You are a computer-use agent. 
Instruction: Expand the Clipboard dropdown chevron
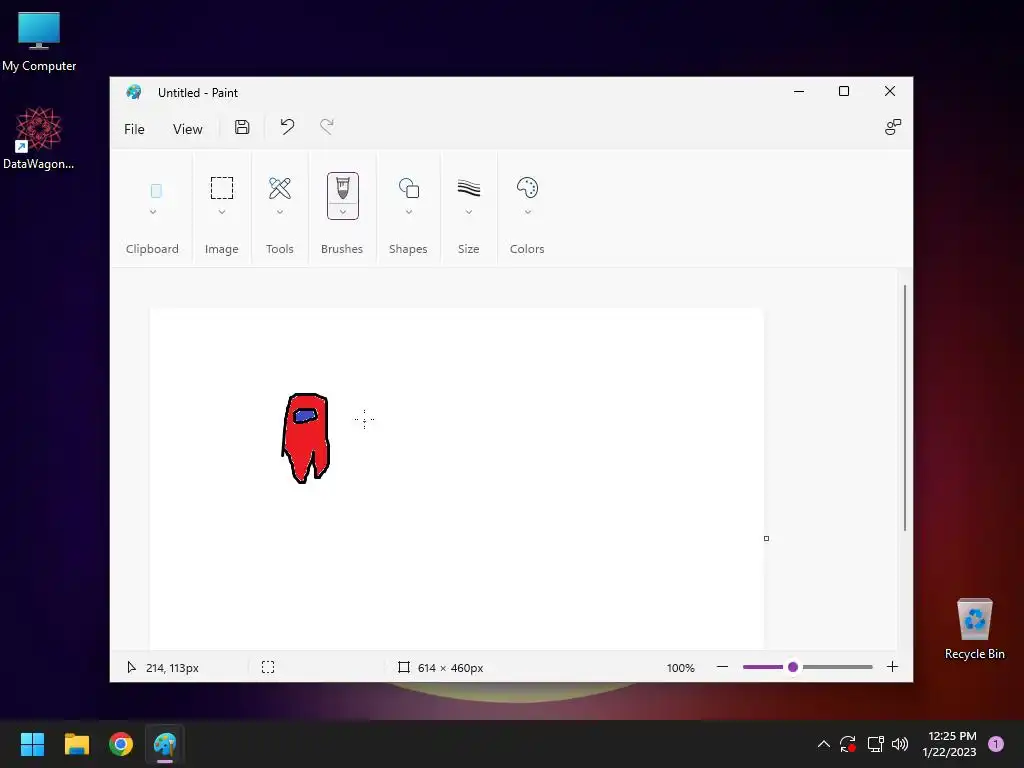[153, 212]
